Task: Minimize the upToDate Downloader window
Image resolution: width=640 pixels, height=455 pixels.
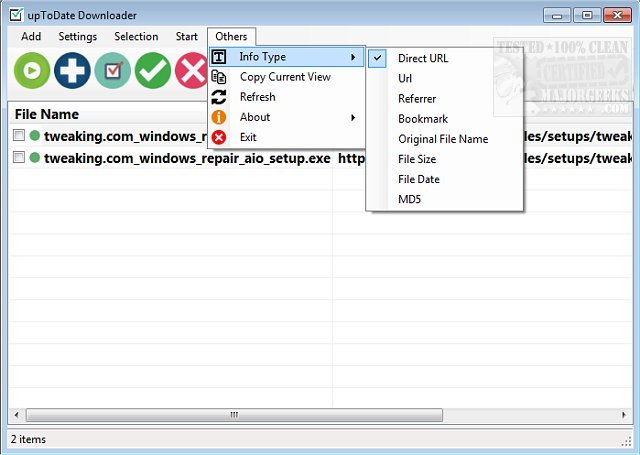Action: pyautogui.click(x=557, y=16)
